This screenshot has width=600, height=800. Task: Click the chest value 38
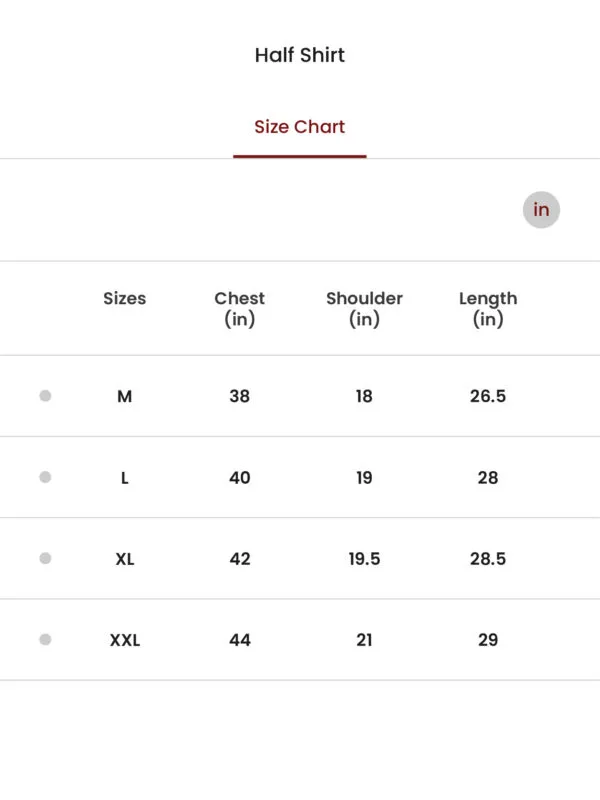click(239, 396)
